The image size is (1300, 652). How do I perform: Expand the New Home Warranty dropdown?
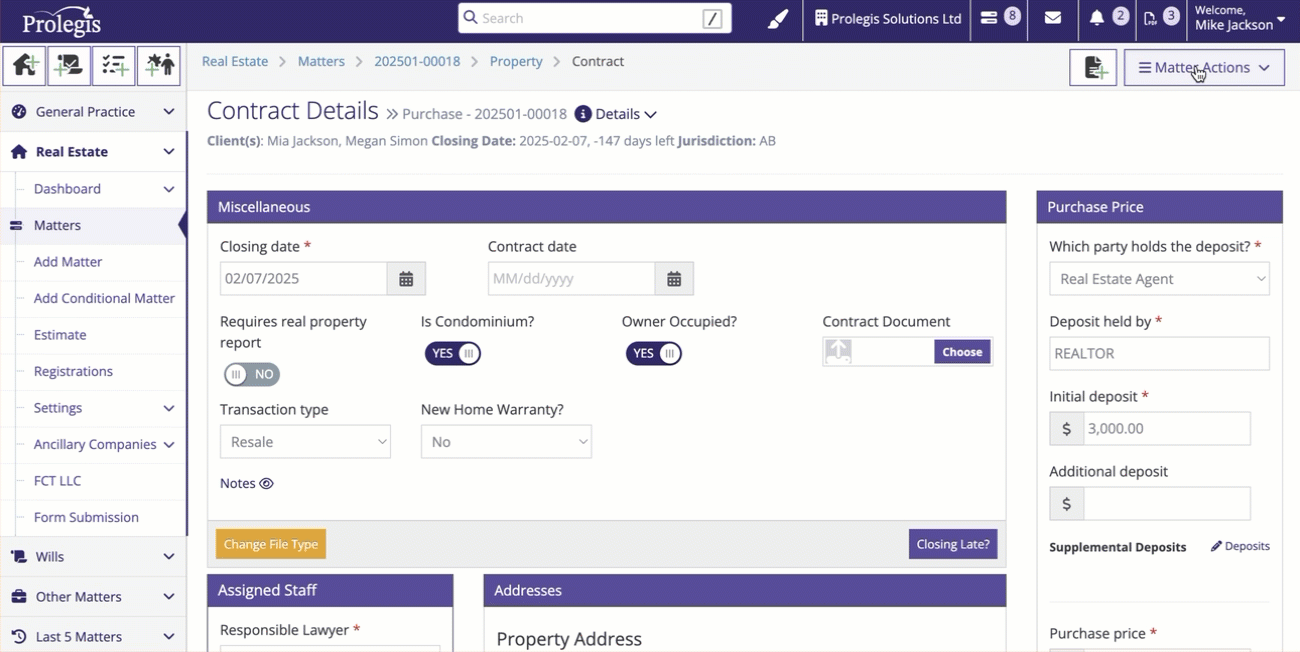coord(506,442)
